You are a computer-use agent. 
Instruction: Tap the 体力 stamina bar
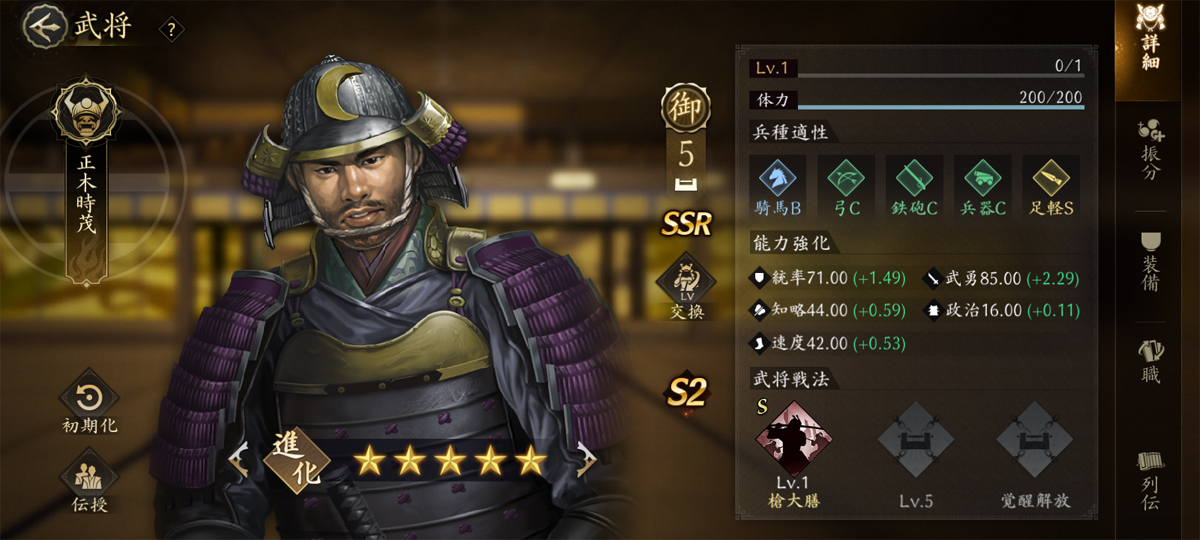point(916,99)
